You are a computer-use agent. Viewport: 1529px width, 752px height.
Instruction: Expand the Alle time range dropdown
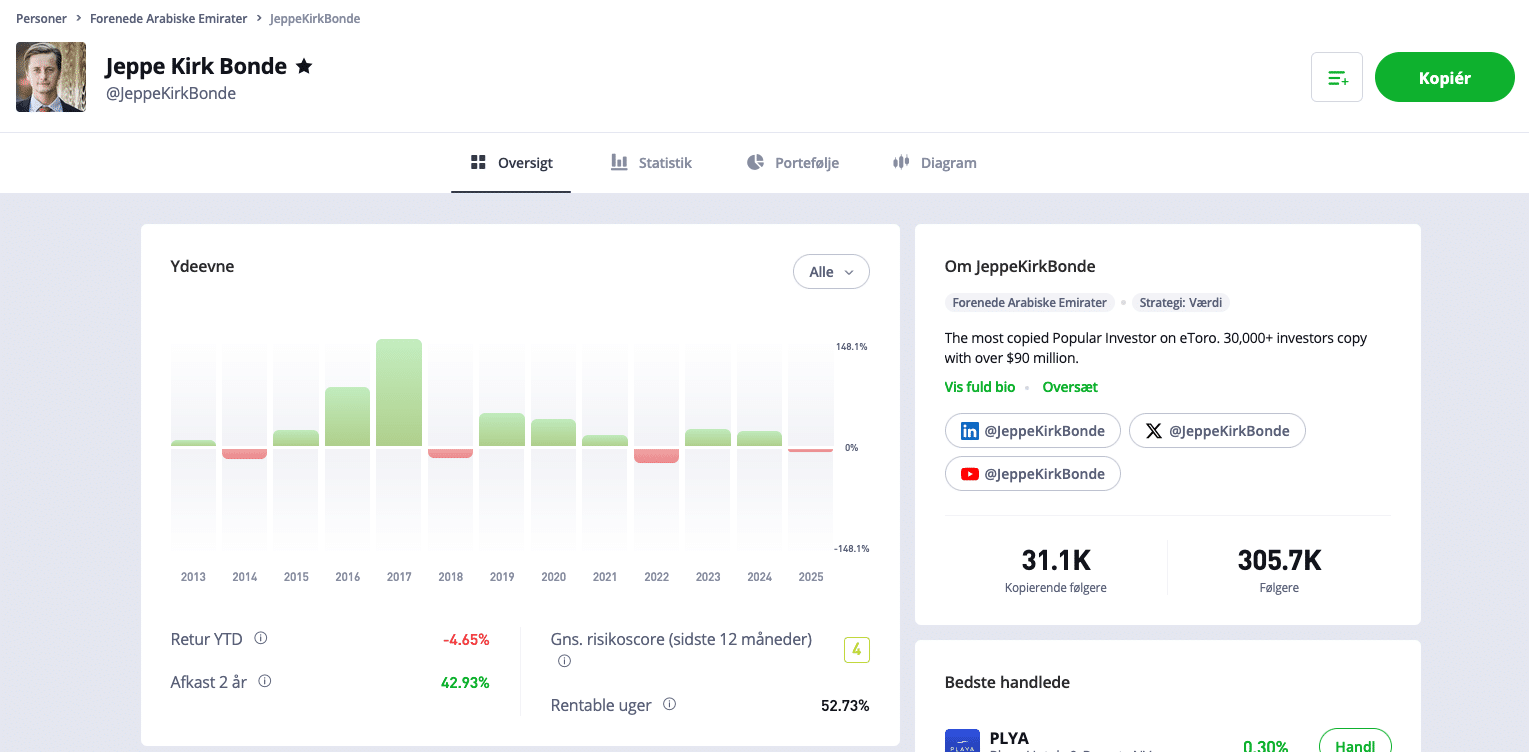(831, 272)
